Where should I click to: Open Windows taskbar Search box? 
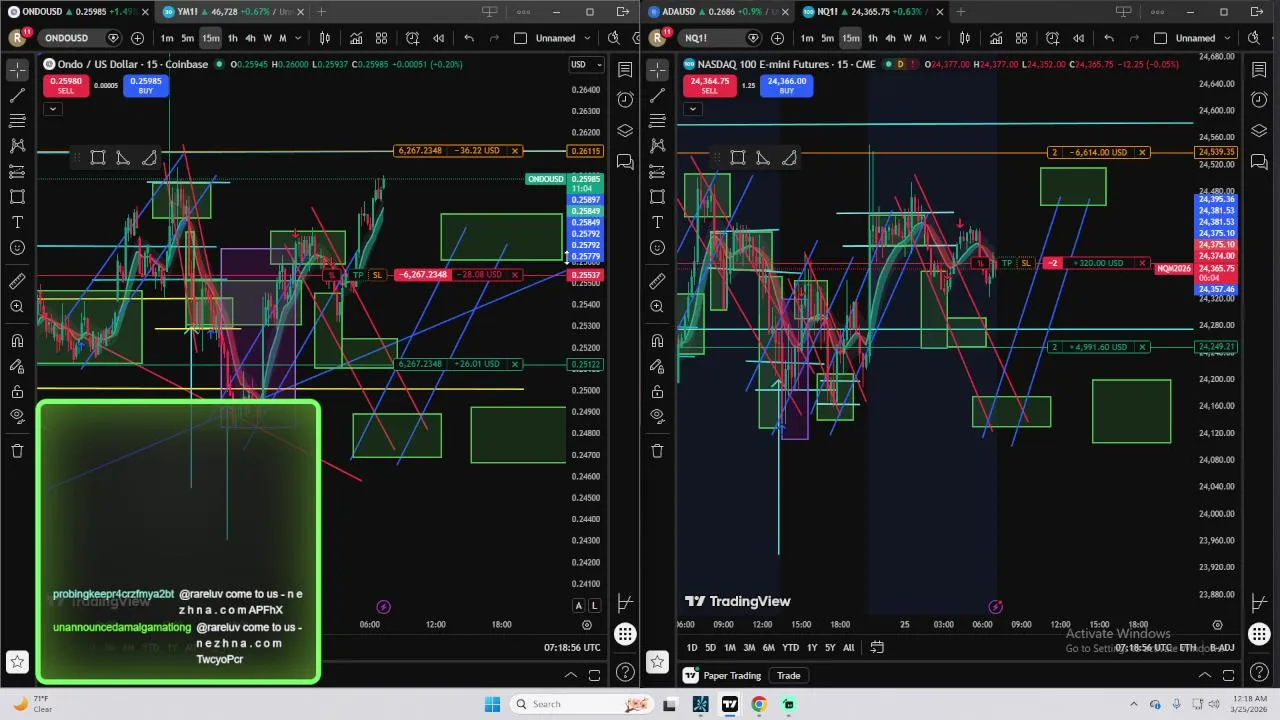(580, 704)
